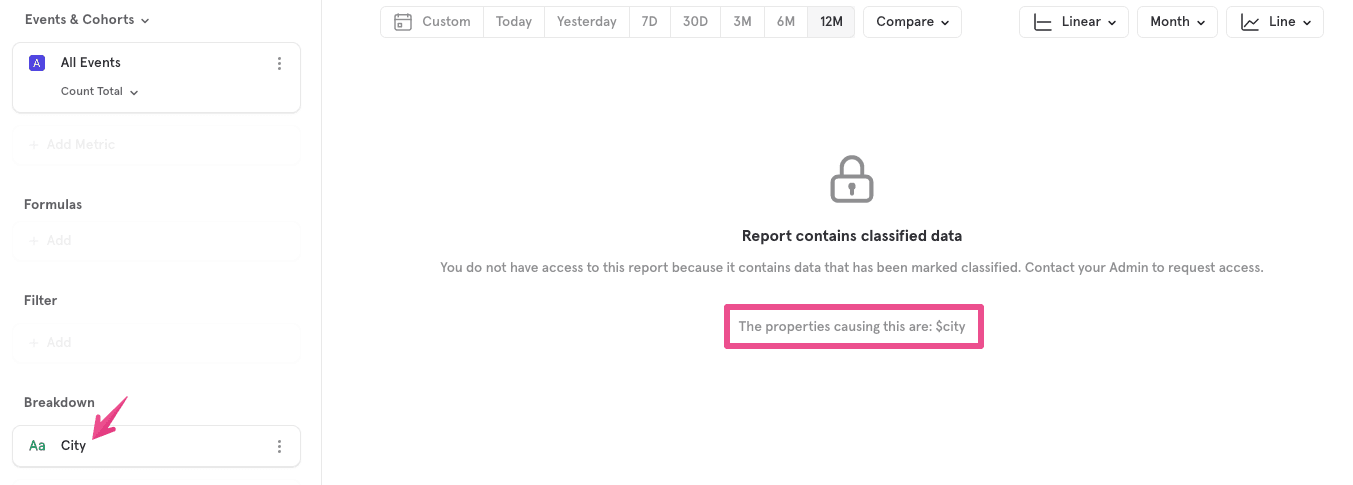Select the Today date range
The height and width of the screenshot is (485, 1353).
(x=514, y=22)
